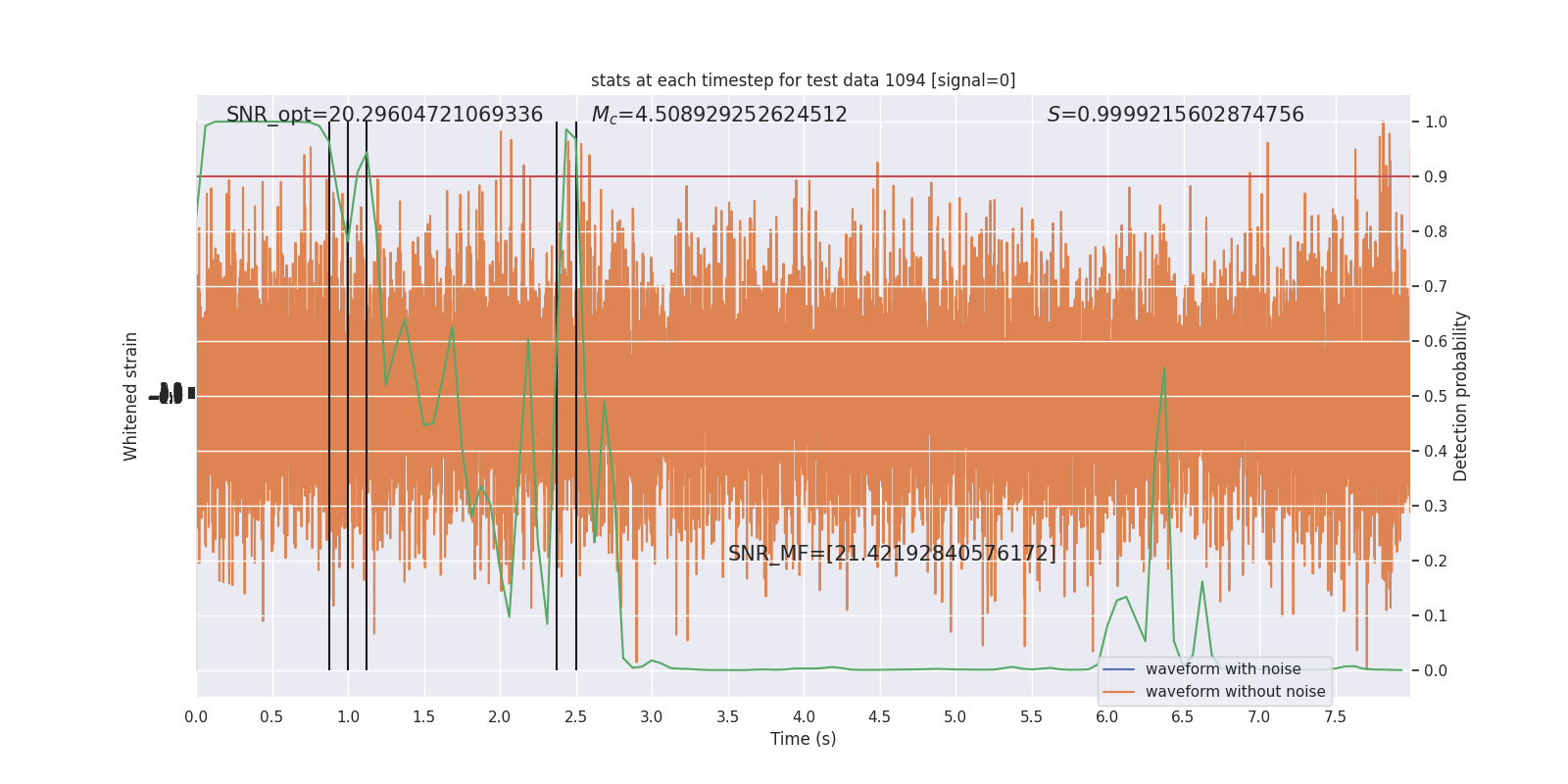Click detection probability tick label 0.6
Screen dimensions: 1568x784
pos(1436,342)
